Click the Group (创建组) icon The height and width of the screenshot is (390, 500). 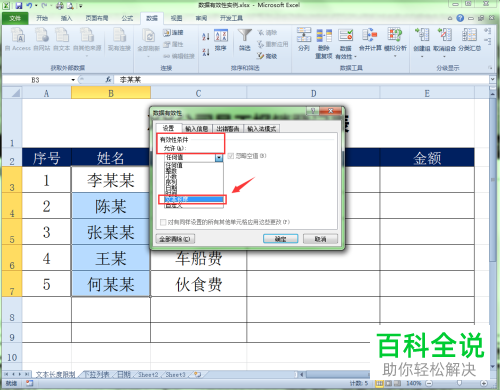[422, 35]
